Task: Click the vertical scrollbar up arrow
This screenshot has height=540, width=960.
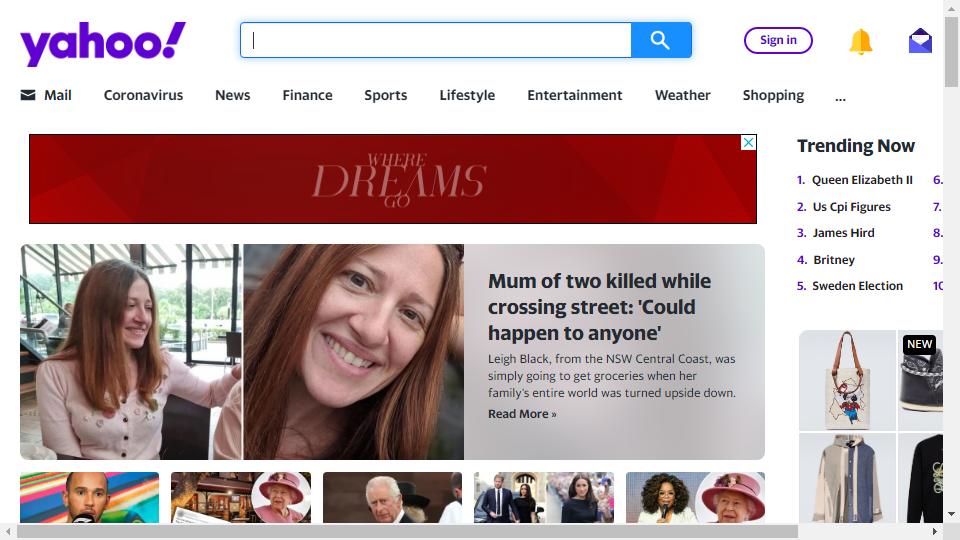Action: [x=951, y=7]
